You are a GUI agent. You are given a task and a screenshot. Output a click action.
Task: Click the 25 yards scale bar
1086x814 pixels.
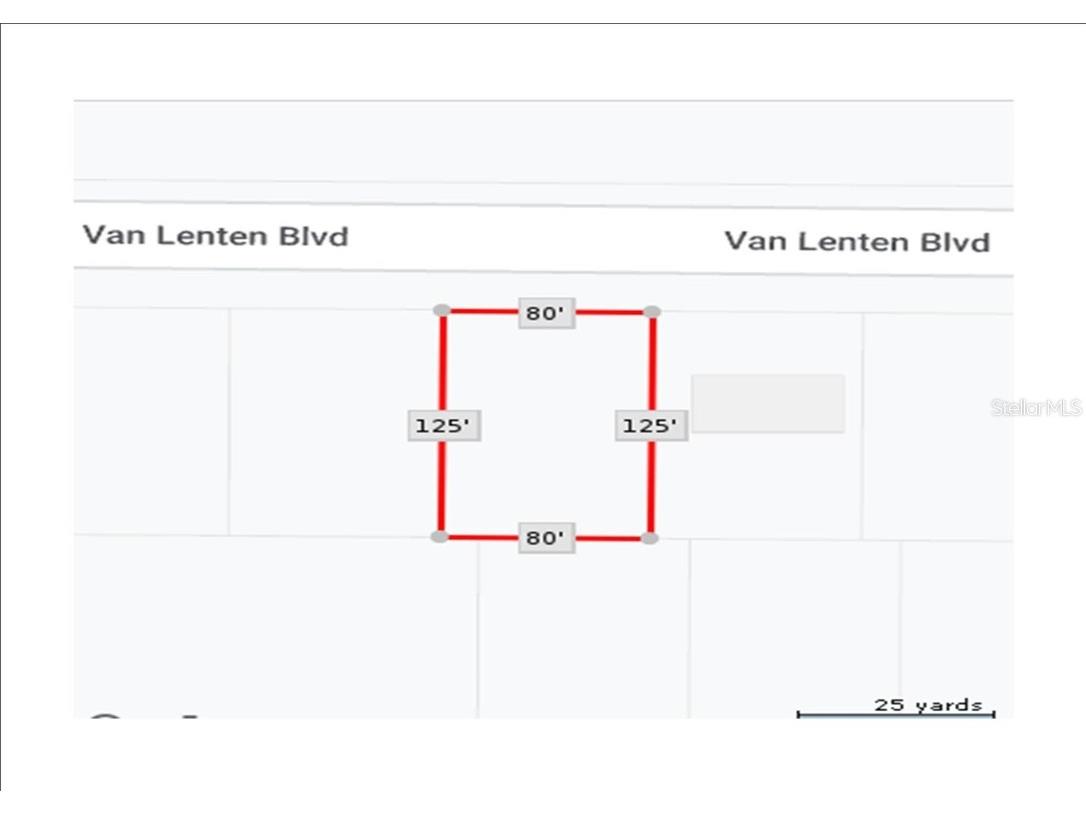895,712
